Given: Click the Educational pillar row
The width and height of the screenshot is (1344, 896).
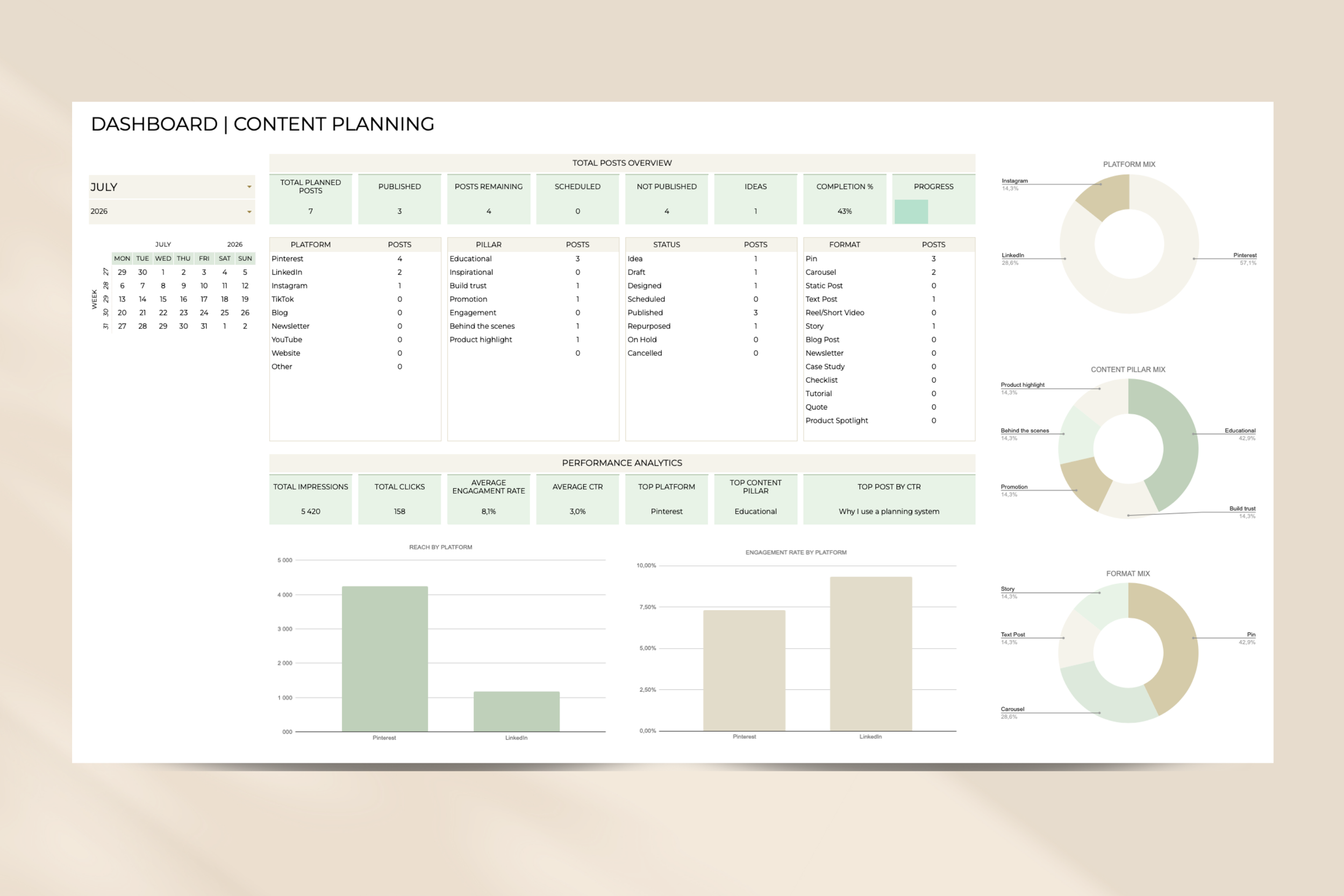Looking at the screenshot, I should point(533,259).
